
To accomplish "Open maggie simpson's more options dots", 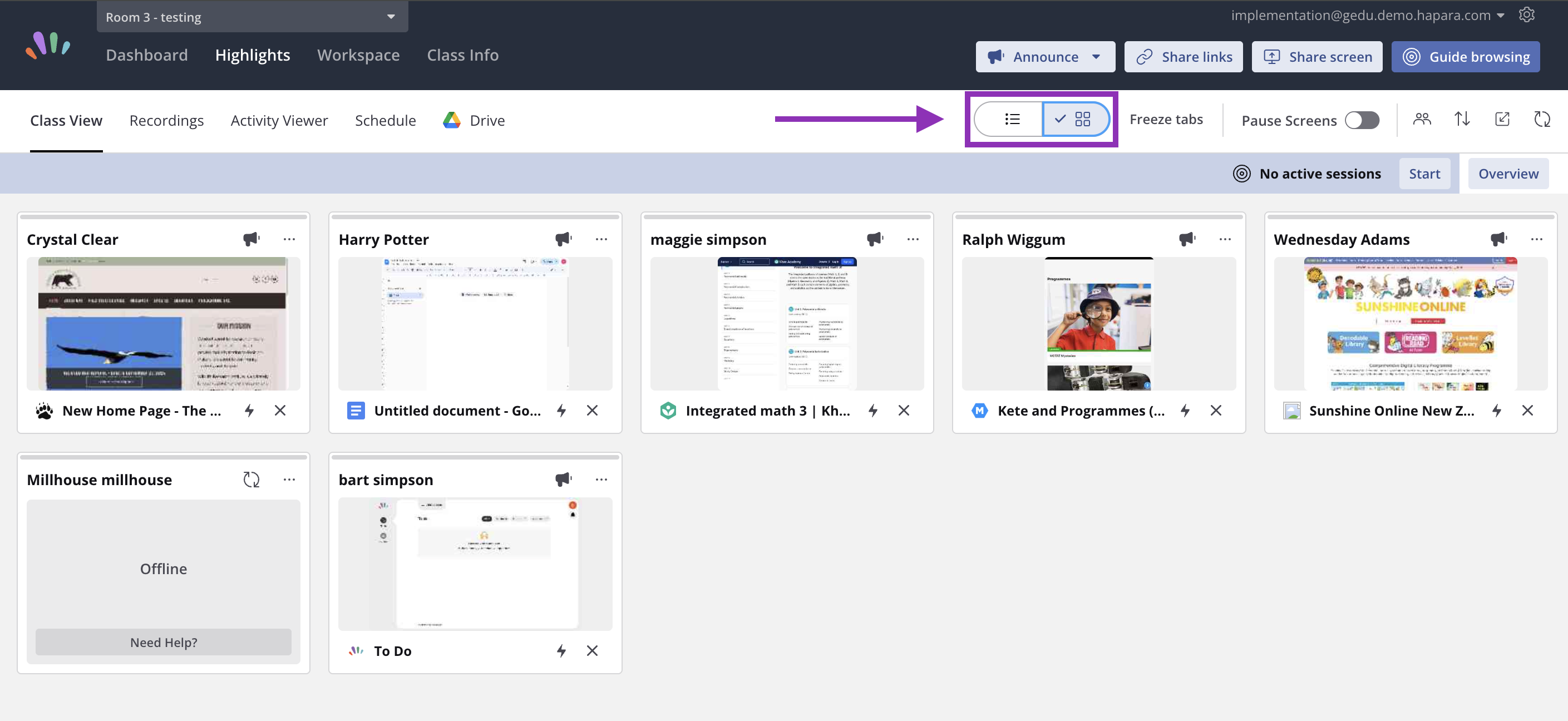I will (x=913, y=239).
